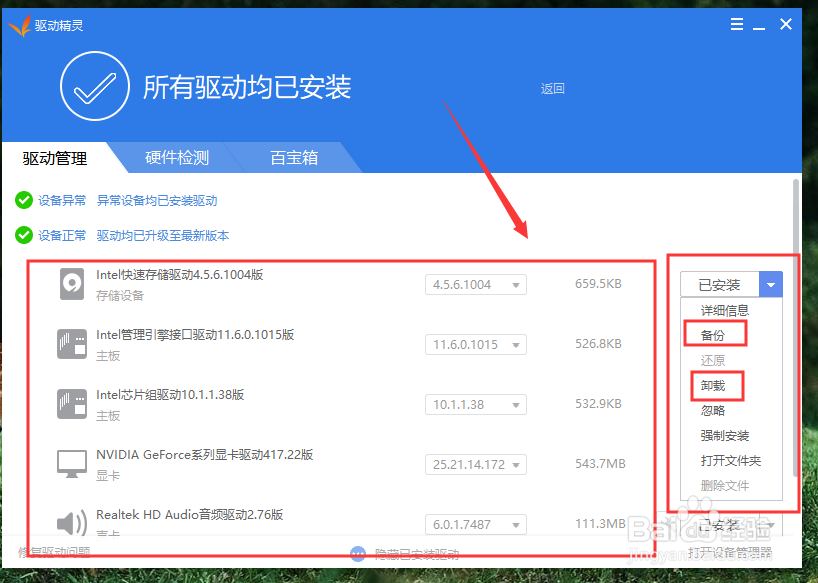Select 强制安装 from the dropdown menu
The image size is (818, 583).
tap(725, 435)
